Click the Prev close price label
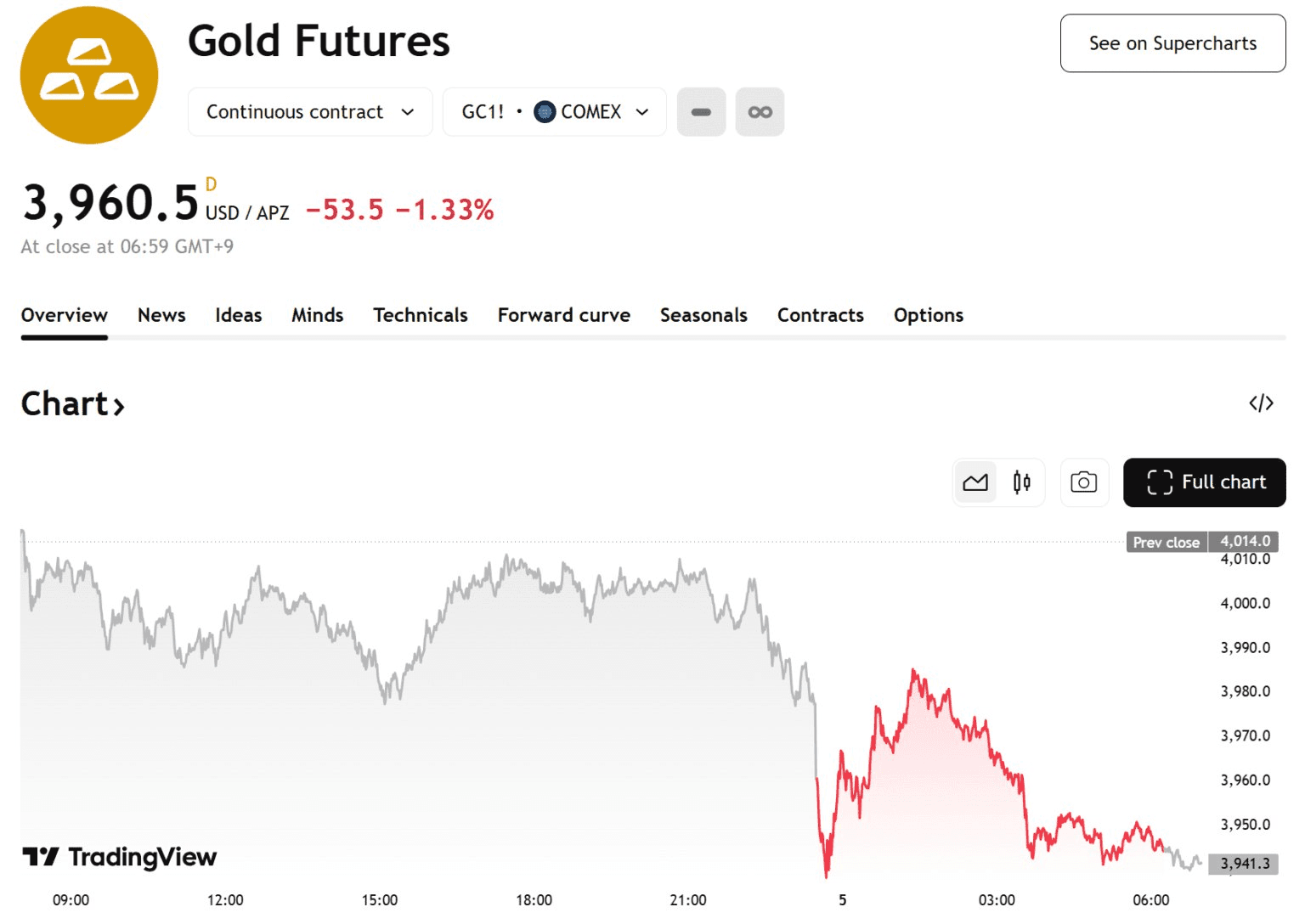The image size is (1305, 924). coord(1166,542)
